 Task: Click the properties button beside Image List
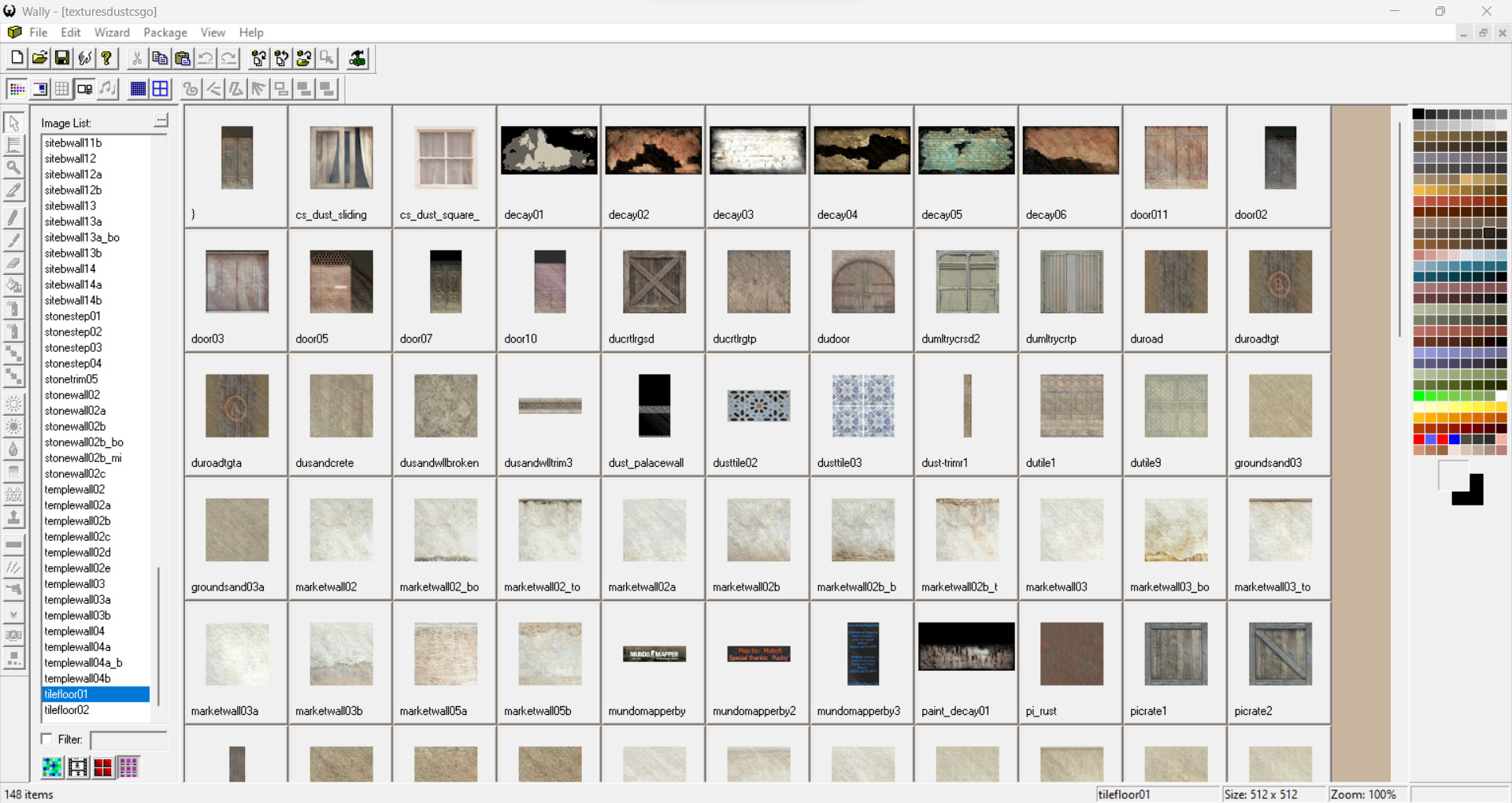[161, 120]
